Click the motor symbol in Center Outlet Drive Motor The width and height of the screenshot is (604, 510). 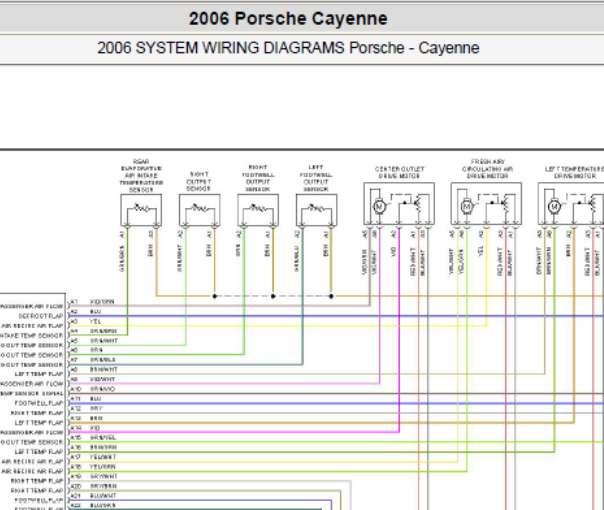[379, 207]
